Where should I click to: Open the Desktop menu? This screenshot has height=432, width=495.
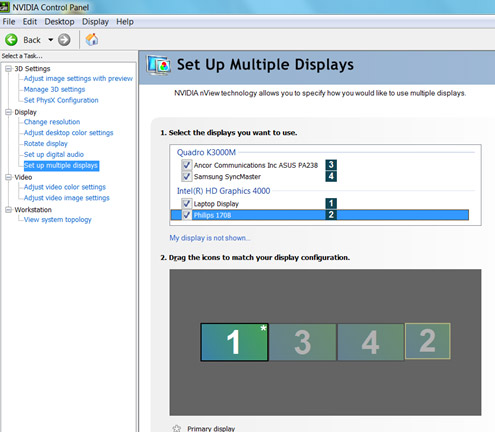[x=59, y=22]
